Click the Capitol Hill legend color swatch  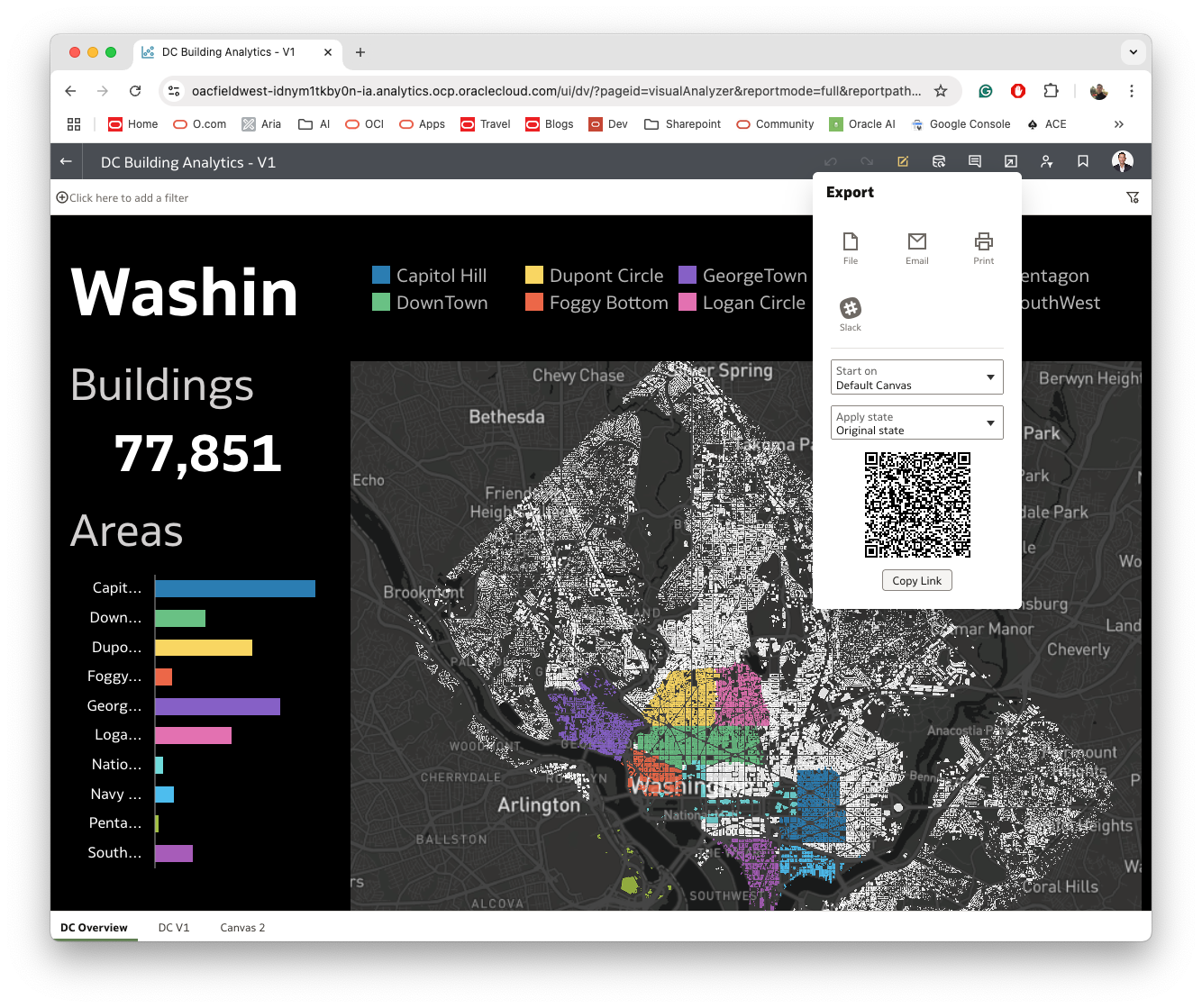pos(381,275)
